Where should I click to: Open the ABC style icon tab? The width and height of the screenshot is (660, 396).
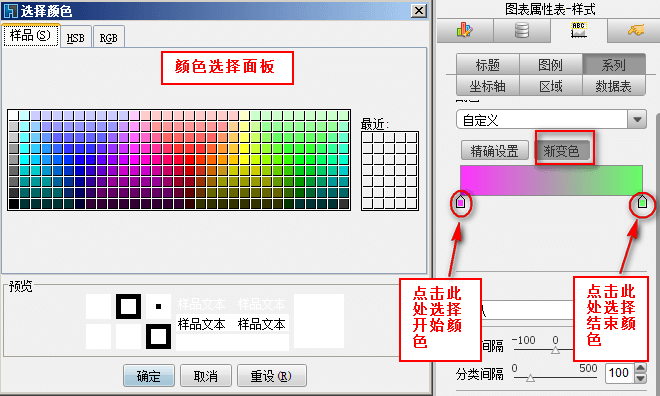pos(578,30)
